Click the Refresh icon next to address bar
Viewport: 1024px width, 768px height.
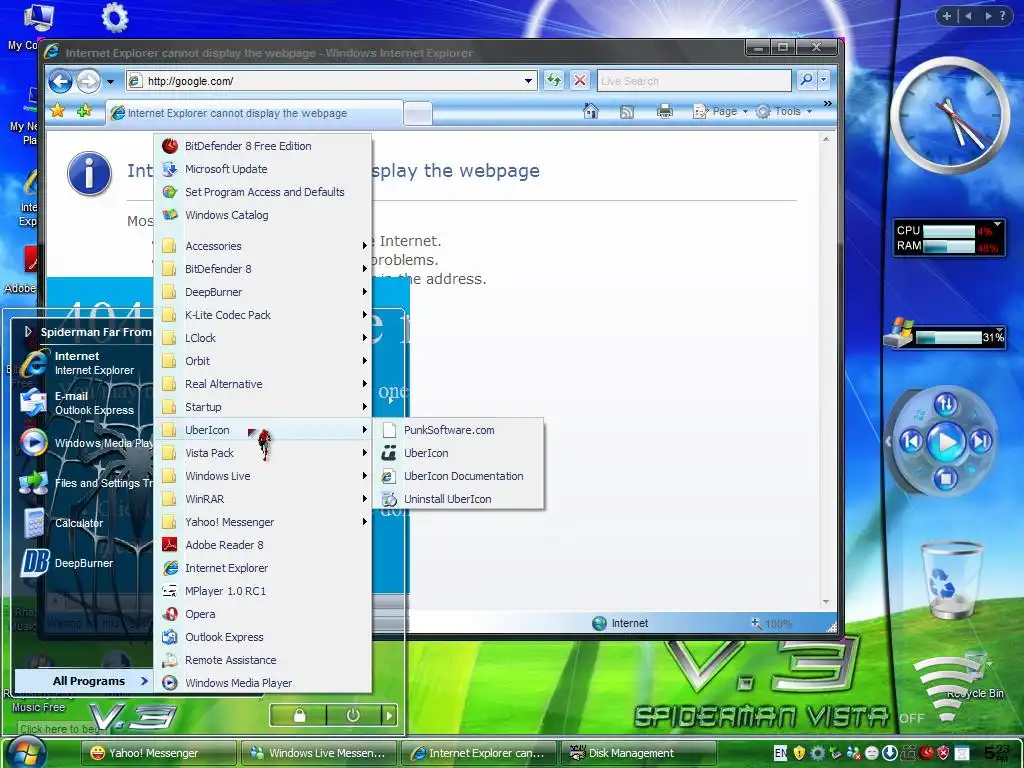click(554, 80)
